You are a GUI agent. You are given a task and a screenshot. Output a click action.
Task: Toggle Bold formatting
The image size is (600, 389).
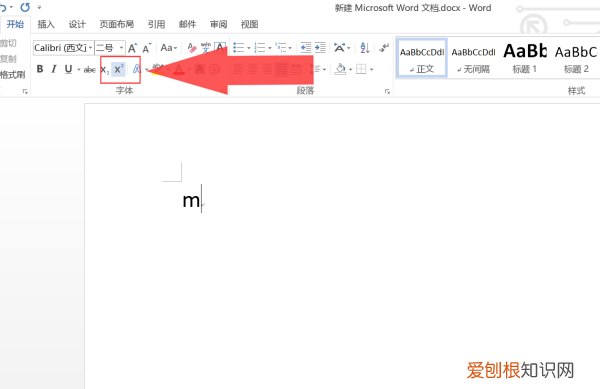40,69
